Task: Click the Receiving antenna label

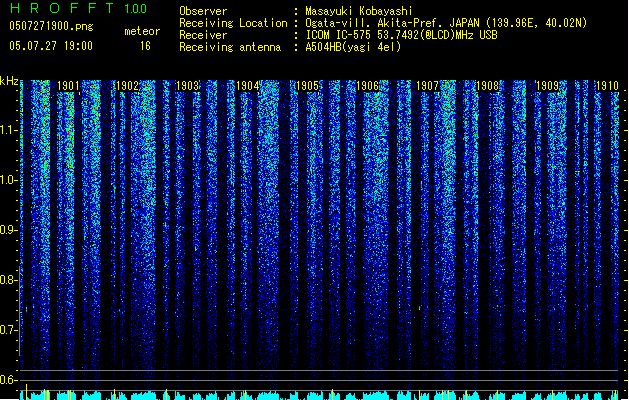Action: (x=230, y=47)
